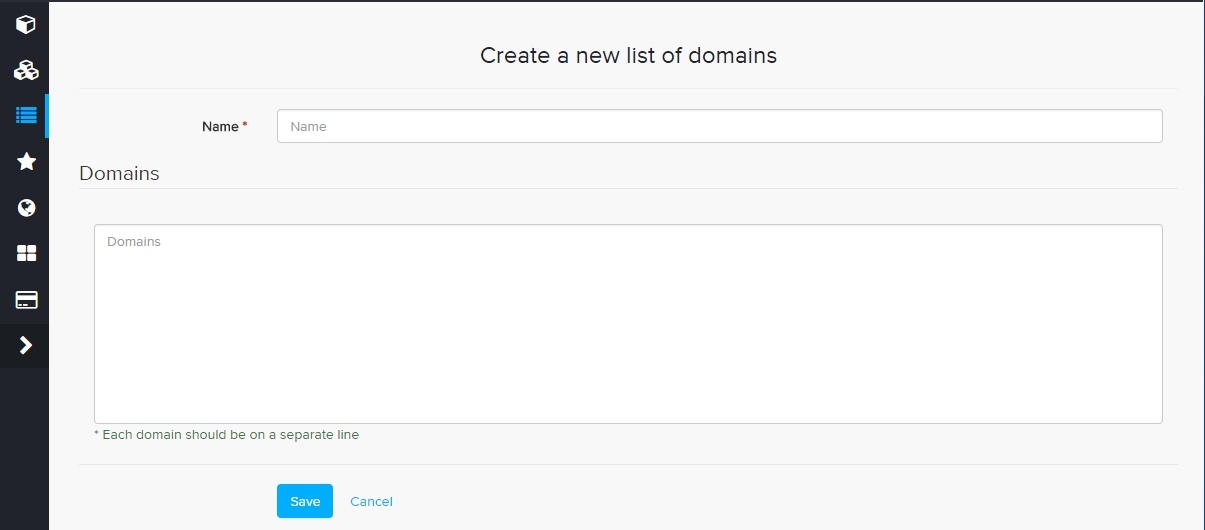Open the stacked cubes sidebar icon
Viewport: 1205px width, 530px height.
pyautogui.click(x=26, y=70)
